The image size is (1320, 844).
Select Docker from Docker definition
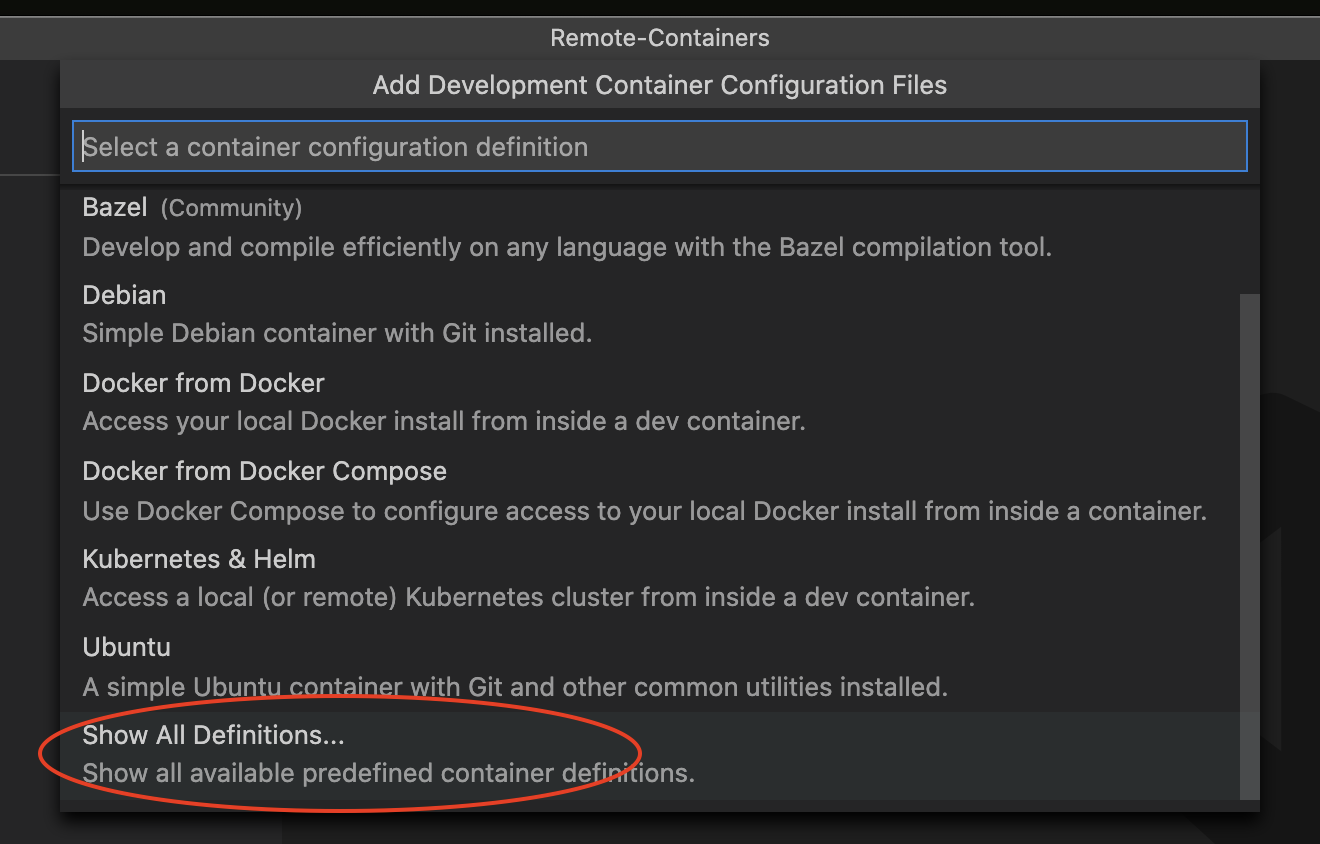[x=203, y=383]
